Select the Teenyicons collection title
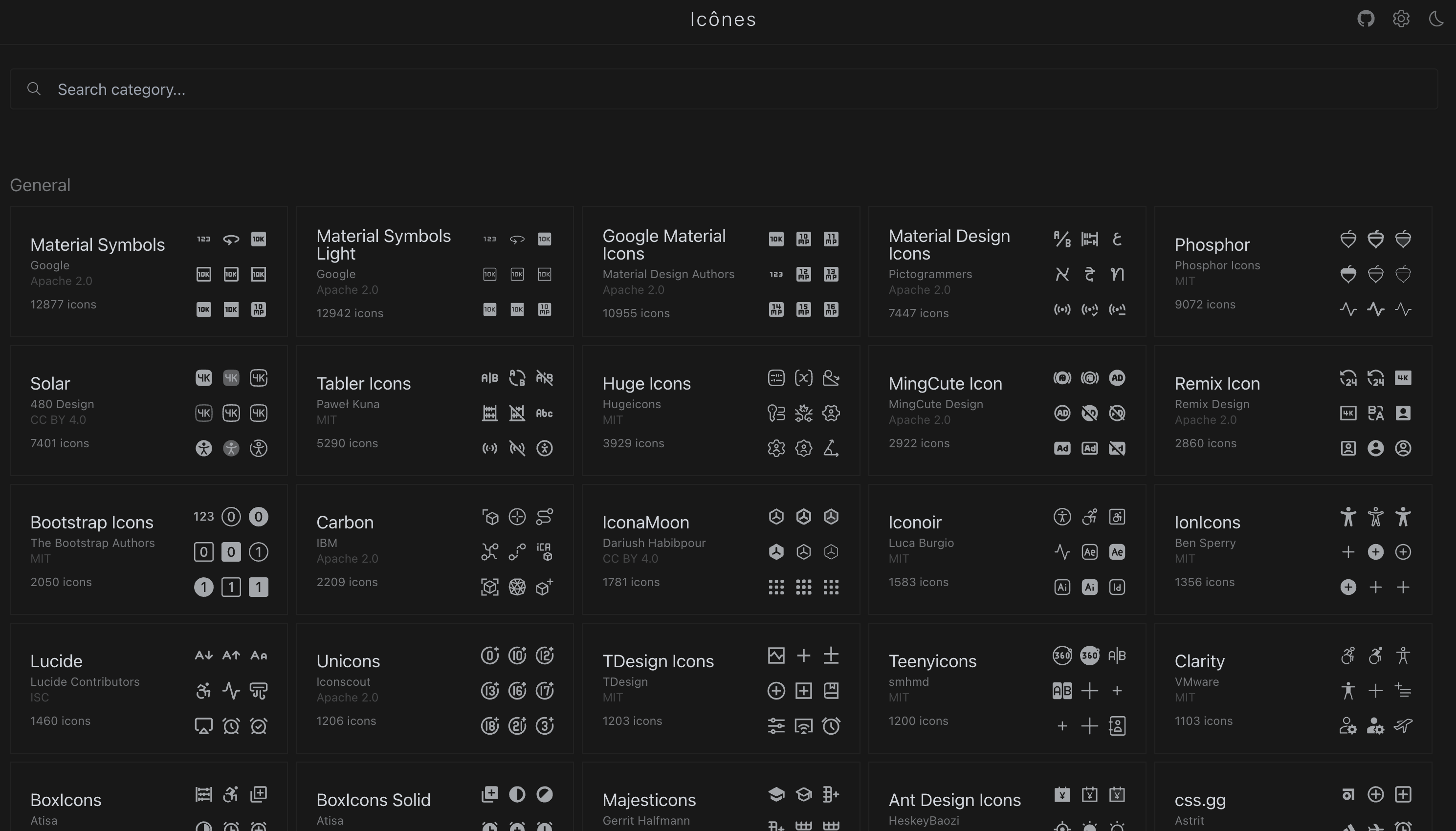1456x831 pixels. click(932, 661)
